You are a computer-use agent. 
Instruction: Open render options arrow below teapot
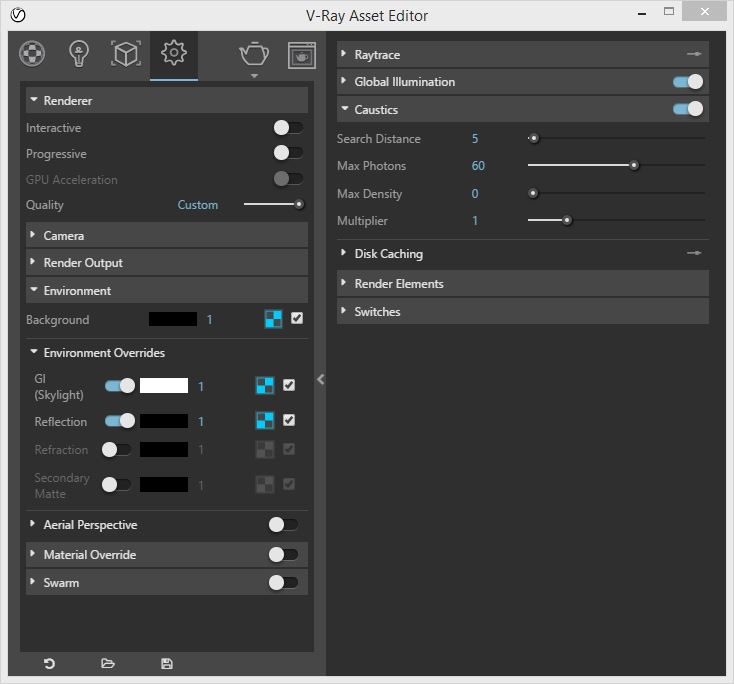[x=254, y=76]
